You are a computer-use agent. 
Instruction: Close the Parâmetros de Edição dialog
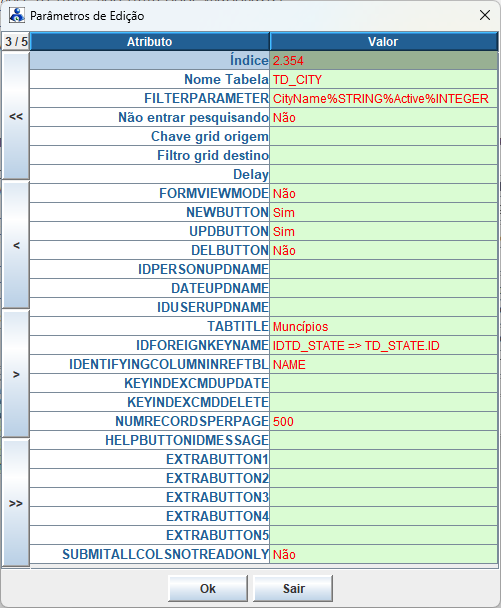click(x=485, y=16)
